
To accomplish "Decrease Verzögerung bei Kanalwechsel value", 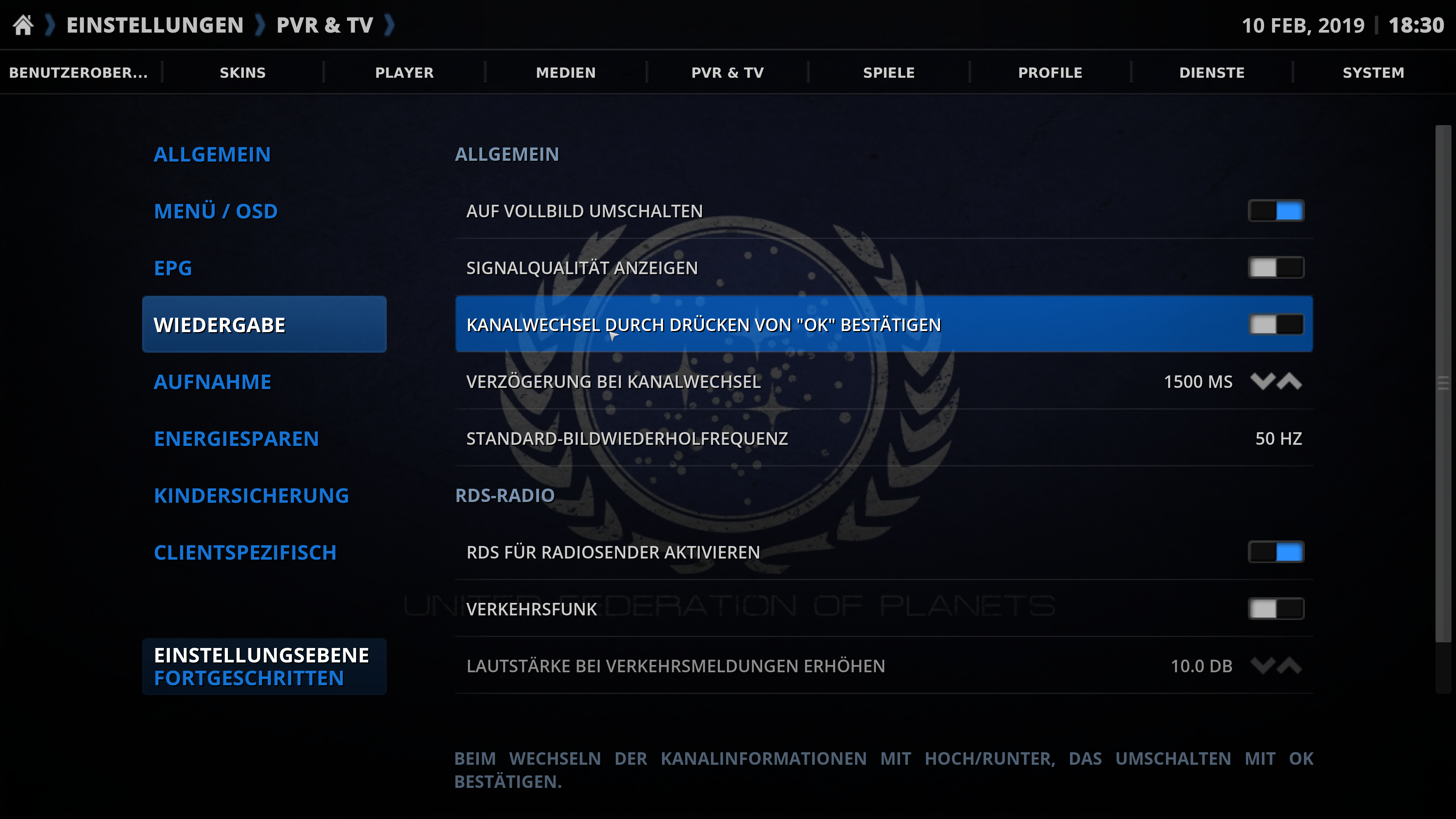I will coord(1263,381).
